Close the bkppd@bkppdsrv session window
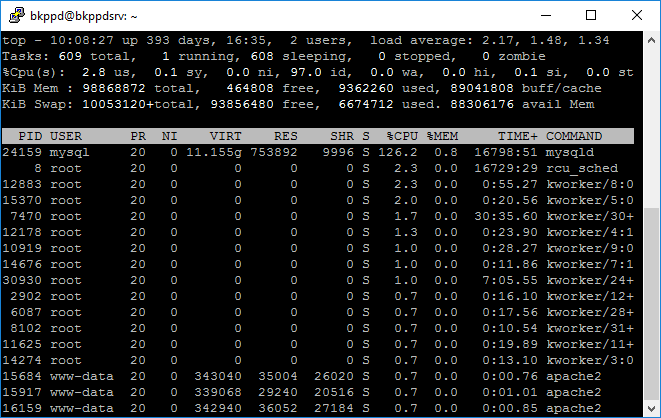661x418 pixels. (637, 15)
